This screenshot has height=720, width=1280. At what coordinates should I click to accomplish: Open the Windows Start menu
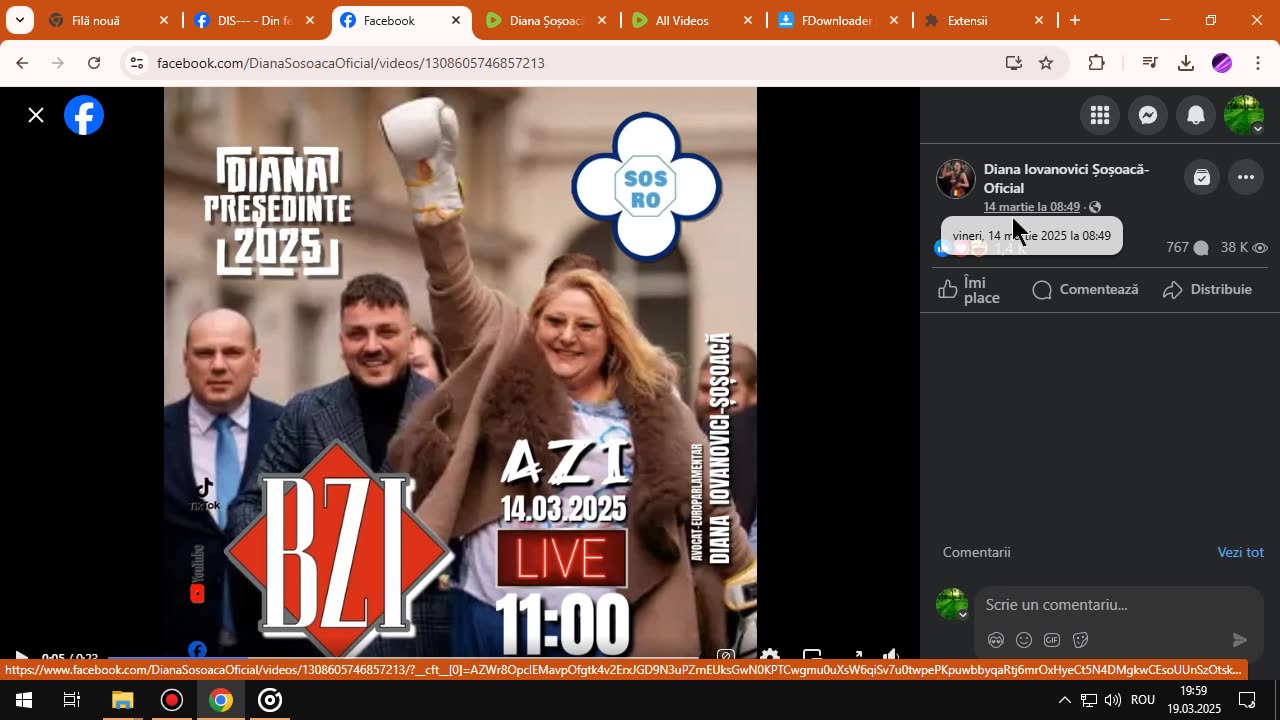23,700
